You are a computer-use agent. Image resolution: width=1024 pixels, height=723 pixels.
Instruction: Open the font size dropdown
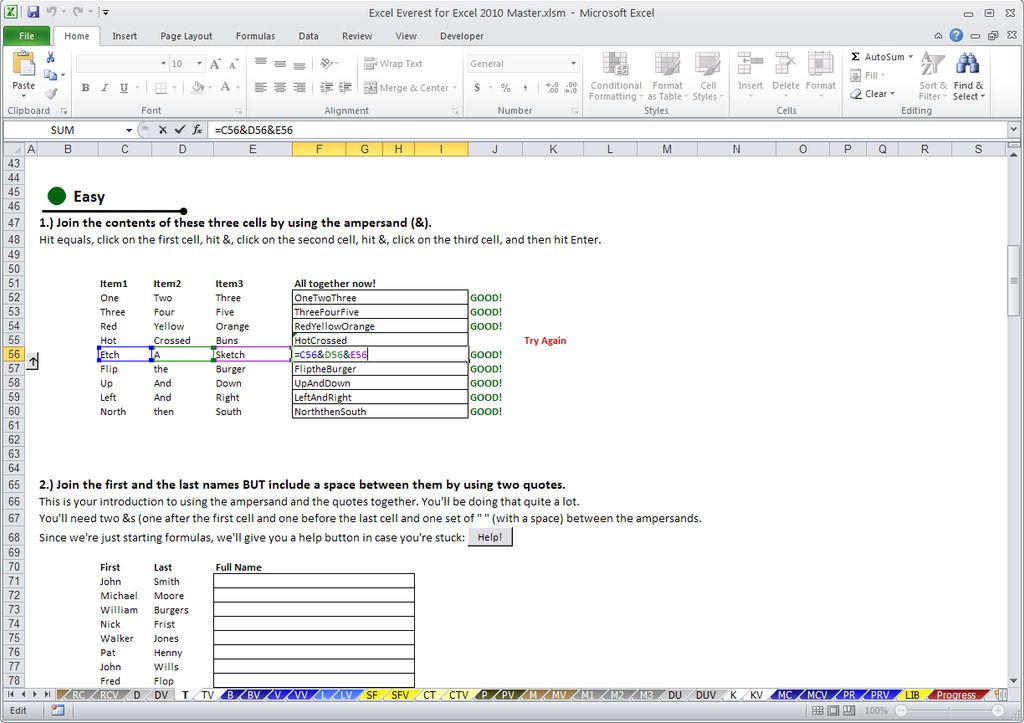coord(199,63)
